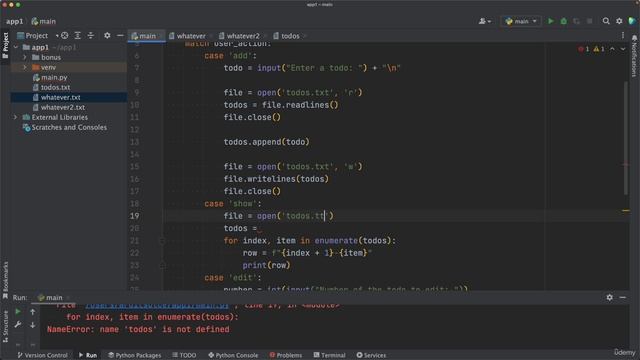Screen dimensions: 640x360
Task: Click the error count indicator
Action: click(x=584, y=49)
